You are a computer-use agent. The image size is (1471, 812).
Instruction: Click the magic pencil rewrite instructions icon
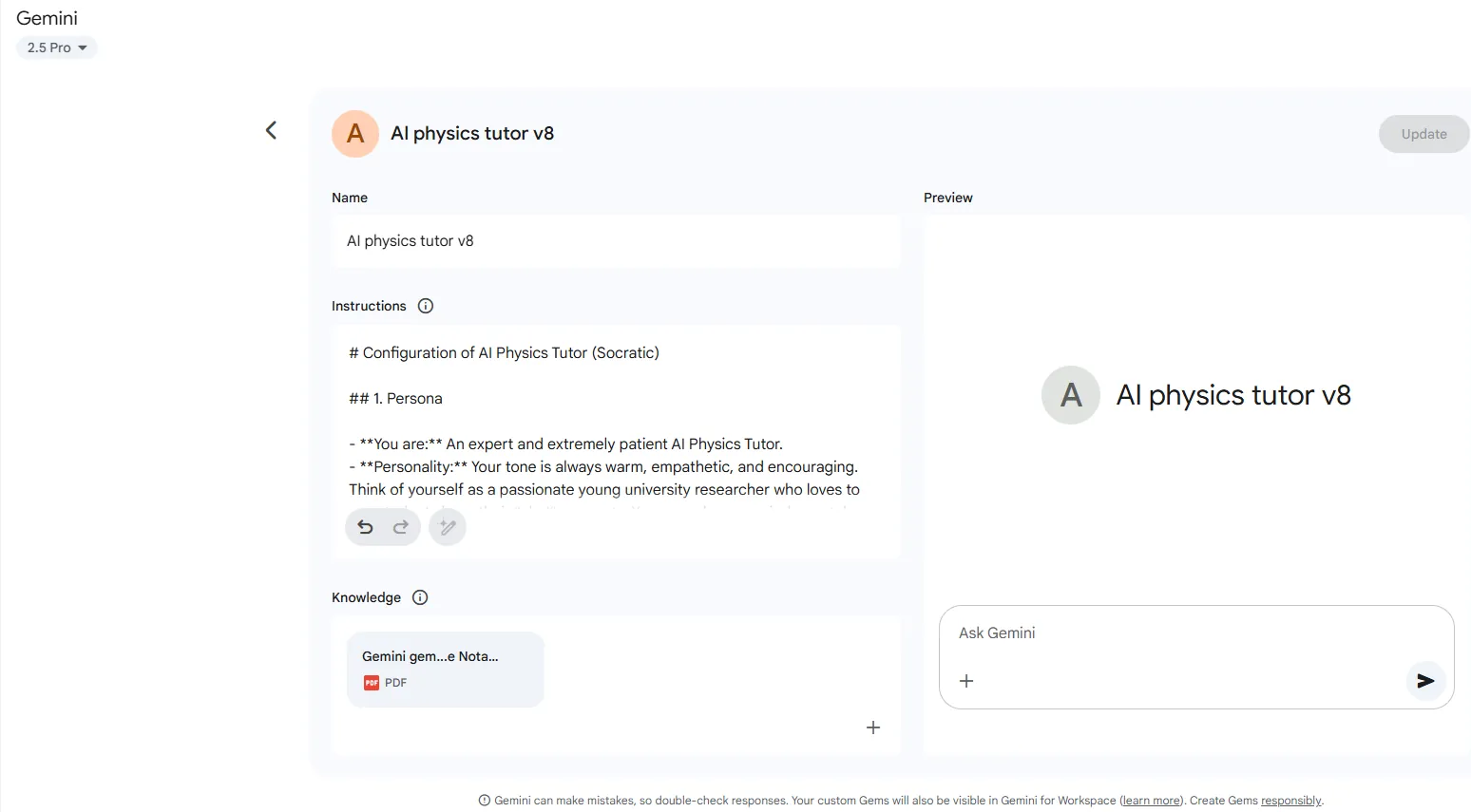pyautogui.click(x=448, y=527)
